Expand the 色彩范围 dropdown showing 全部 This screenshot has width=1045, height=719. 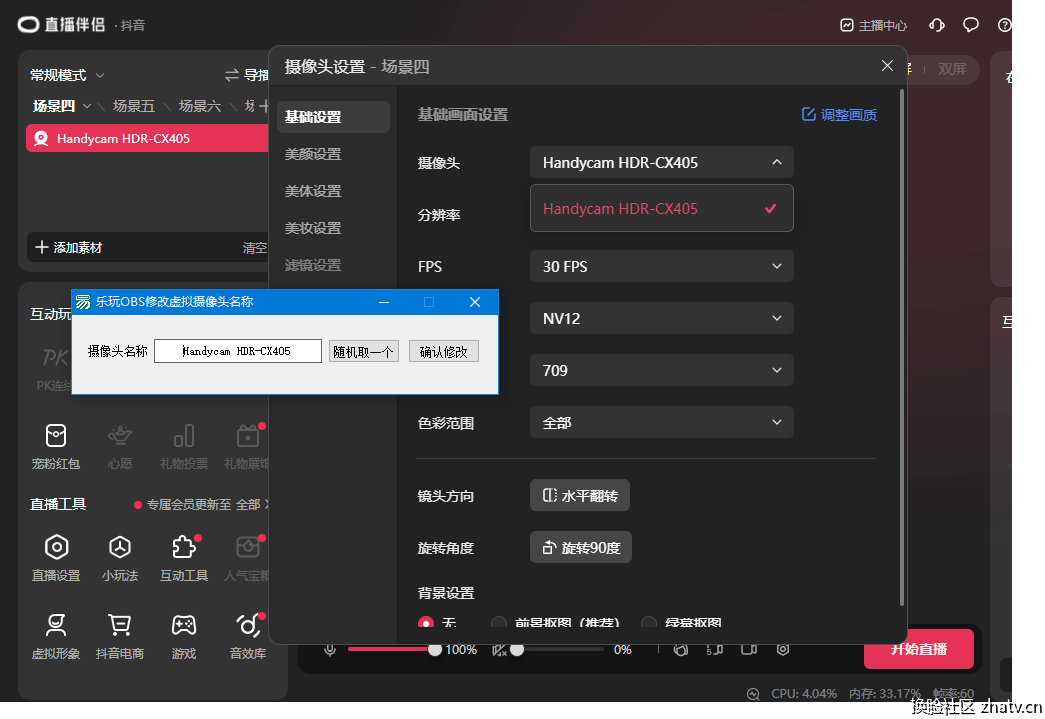(661, 422)
